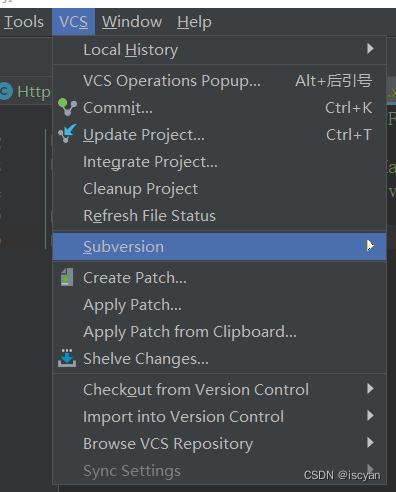
Task: Click the Commit branch icon
Action: coord(67,107)
